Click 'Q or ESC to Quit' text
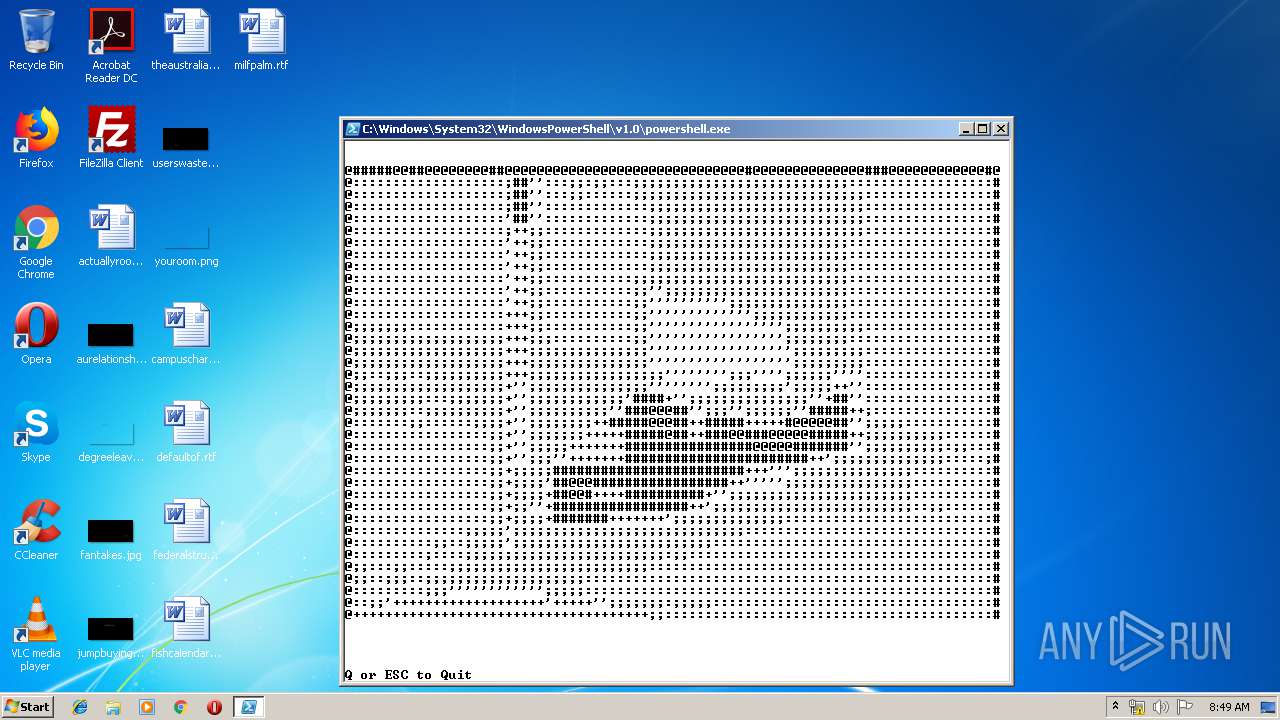 pos(408,675)
